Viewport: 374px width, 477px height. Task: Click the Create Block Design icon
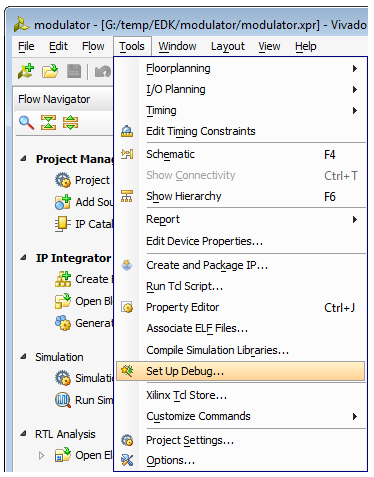pos(63,279)
